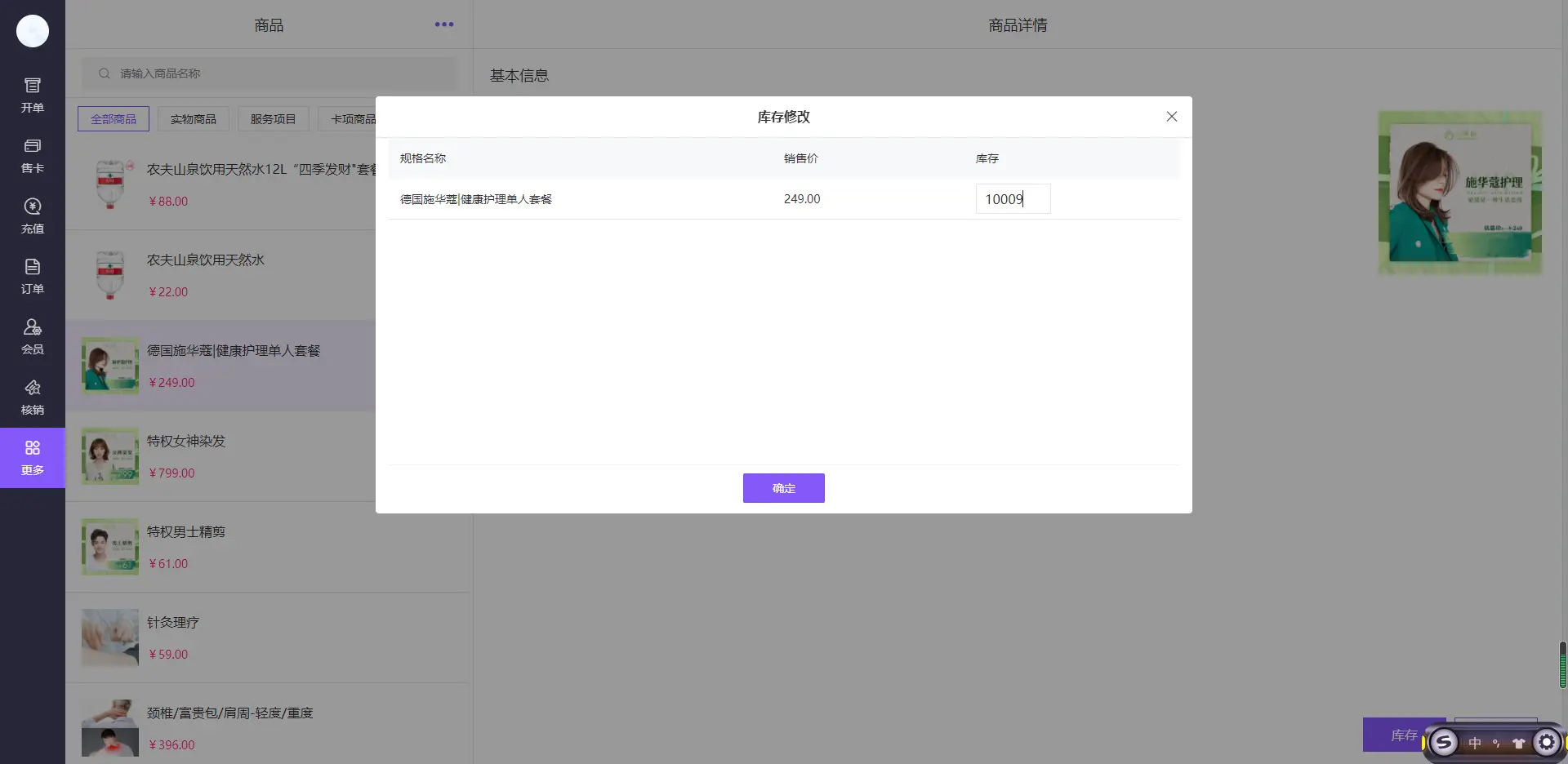Open the three-dot menu beside 商品

[443, 24]
